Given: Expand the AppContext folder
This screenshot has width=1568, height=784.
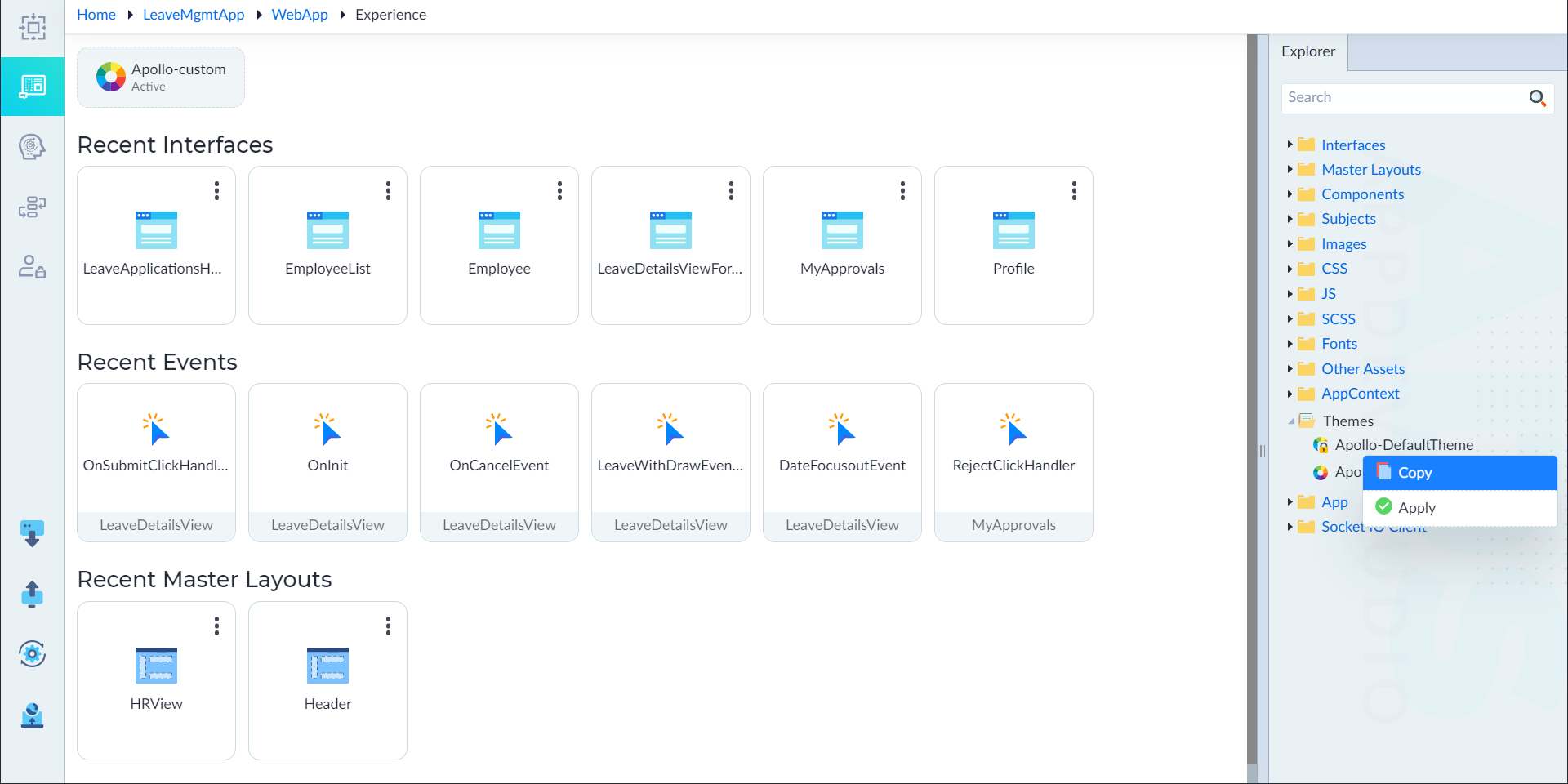Looking at the screenshot, I should coord(1290,394).
